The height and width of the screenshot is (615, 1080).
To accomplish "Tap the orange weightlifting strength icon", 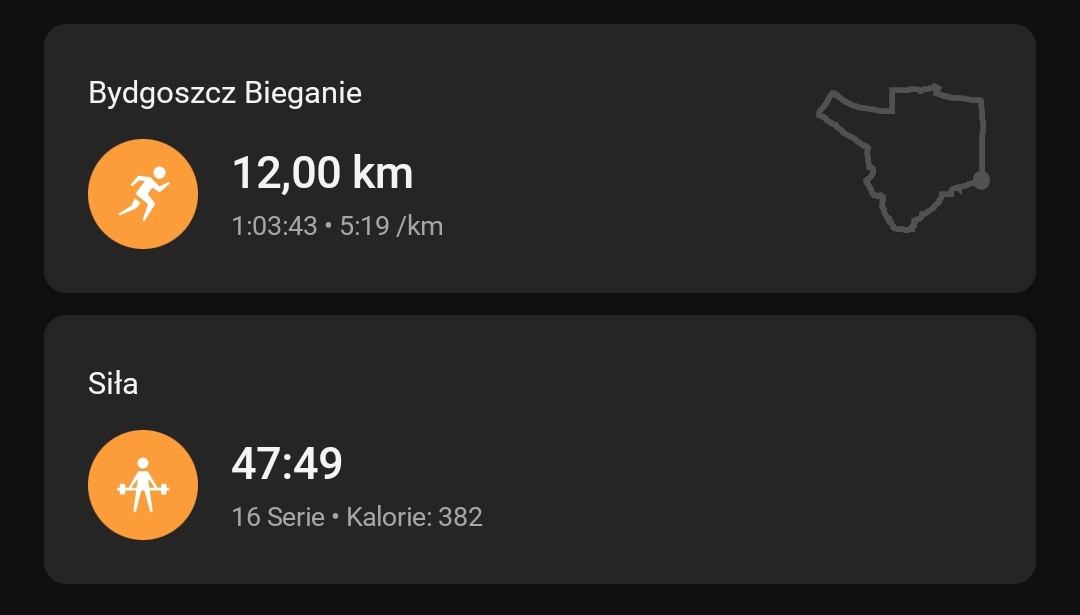I will [x=143, y=485].
